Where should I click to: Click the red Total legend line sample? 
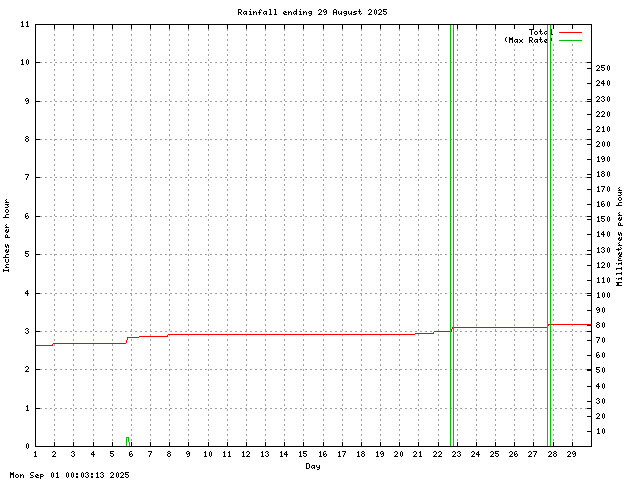point(570,32)
